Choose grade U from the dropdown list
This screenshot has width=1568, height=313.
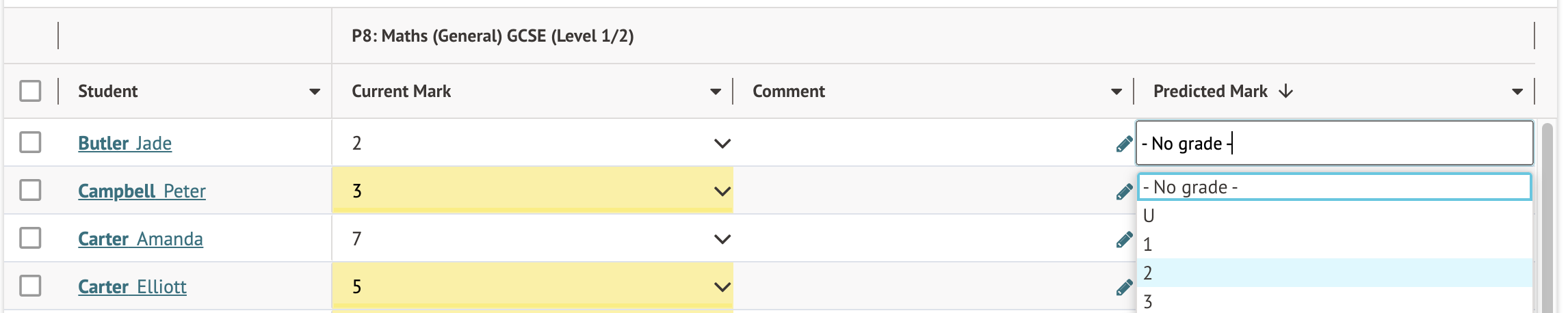[x=1149, y=216]
